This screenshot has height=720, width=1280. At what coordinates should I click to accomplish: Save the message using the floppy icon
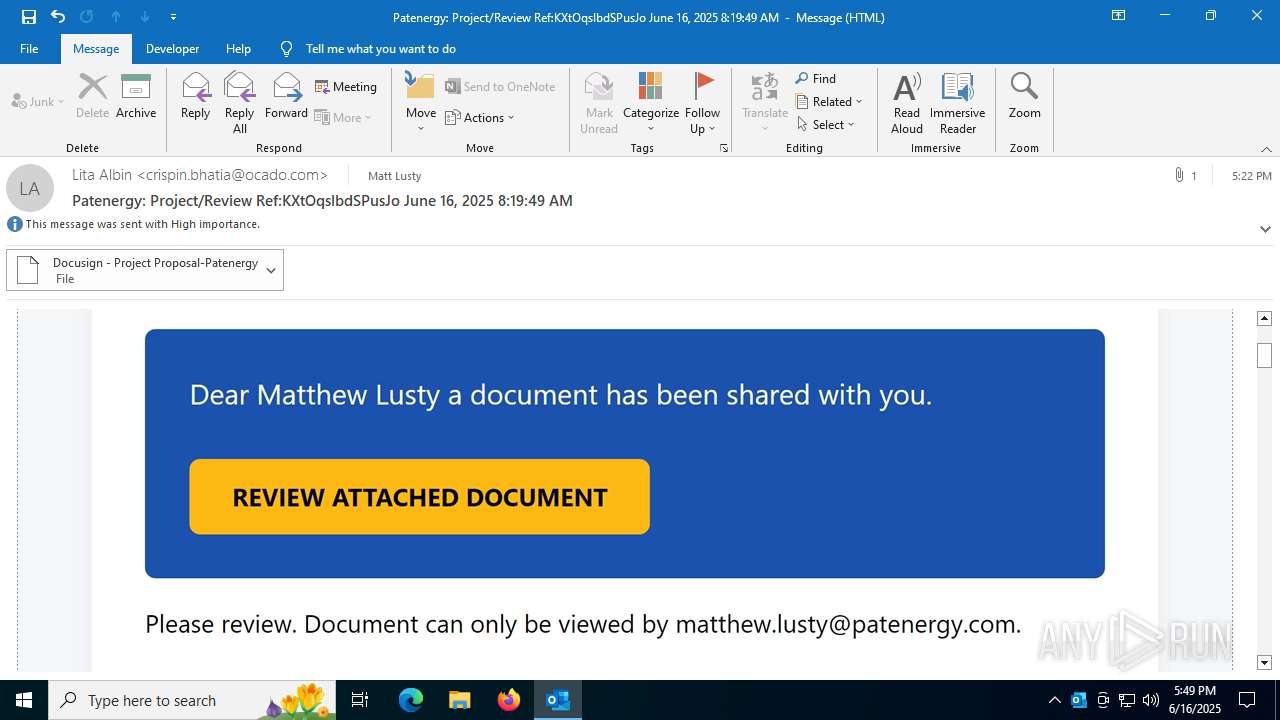point(29,16)
